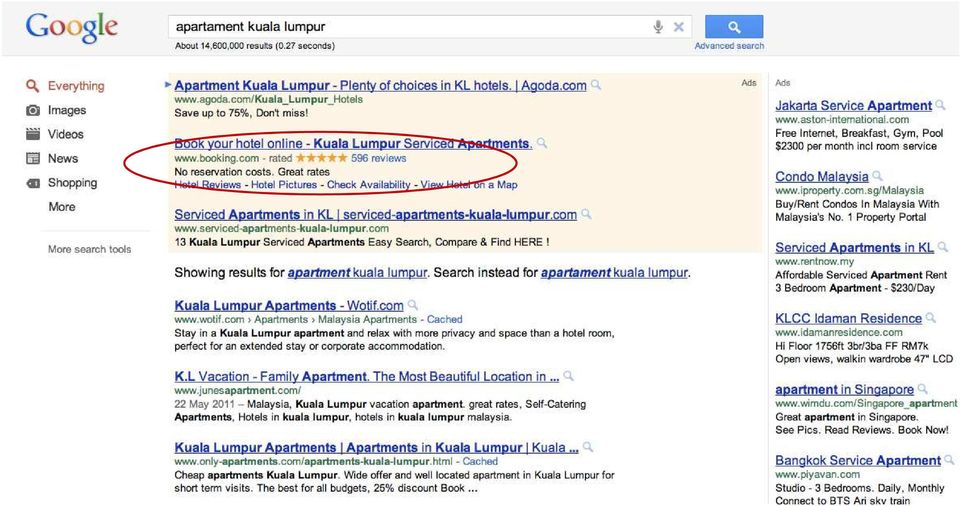Click the microphone voice search icon
The image size is (960, 506).
(x=658, y=27)
